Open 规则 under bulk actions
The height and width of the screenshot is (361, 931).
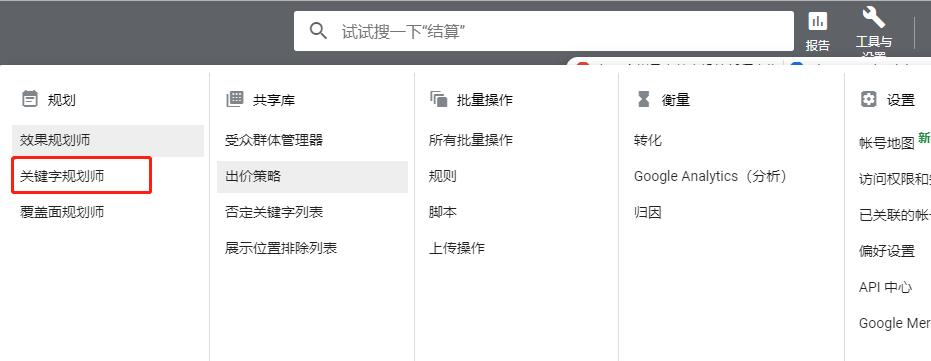click(x=442, y=176)
